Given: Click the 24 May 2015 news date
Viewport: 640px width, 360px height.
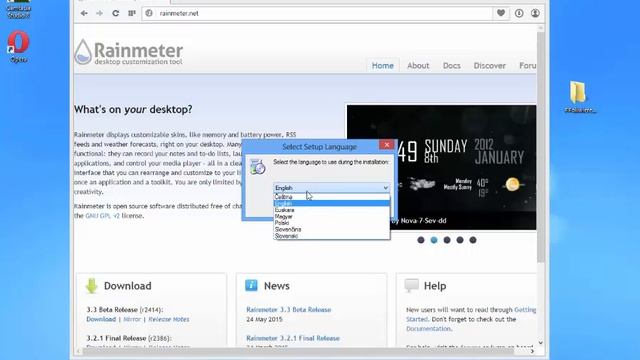Looking at the screenshot, I should click(264, 319).
